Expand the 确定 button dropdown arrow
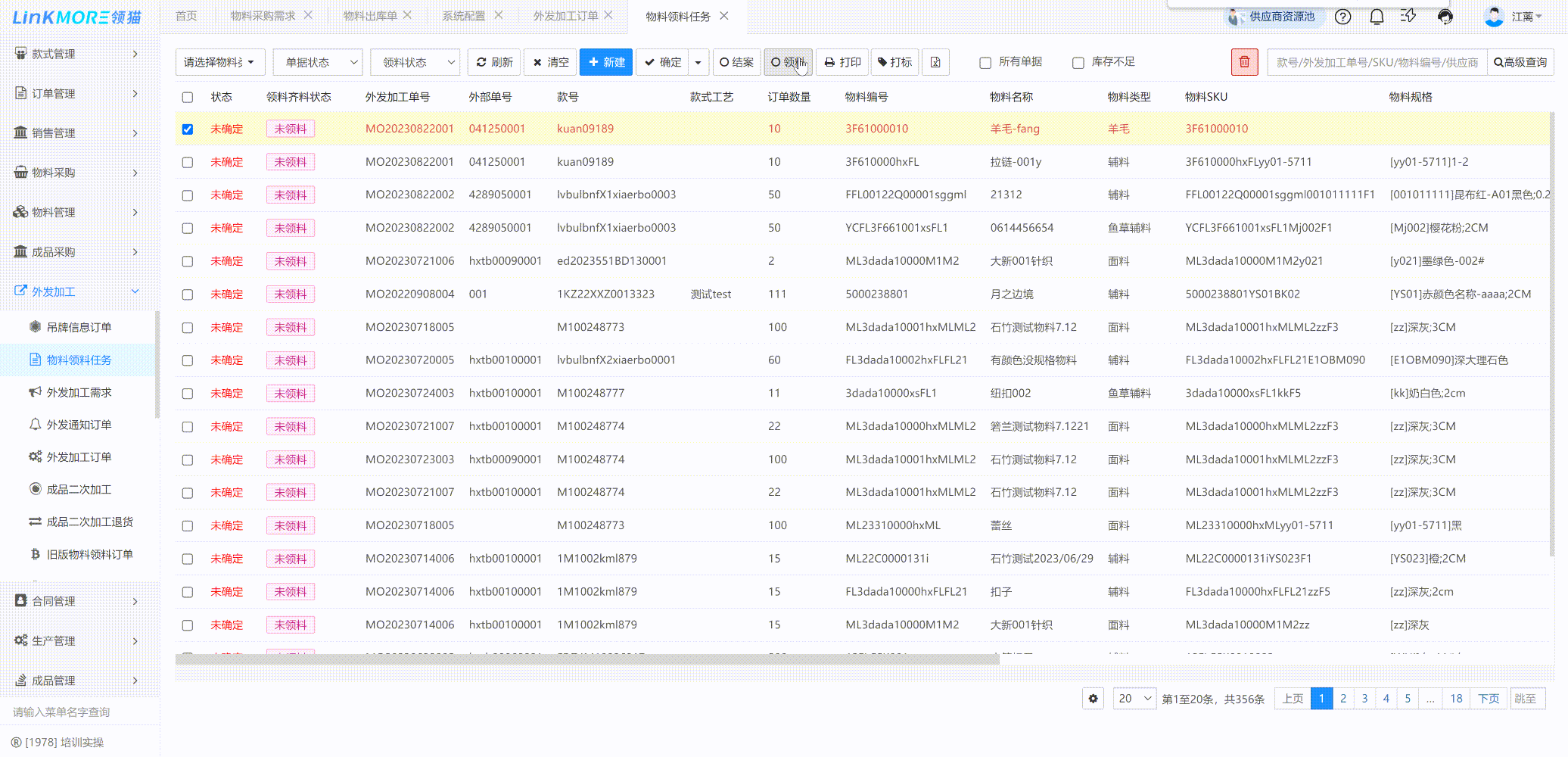 pyautogui.click(x=698, y=62)
